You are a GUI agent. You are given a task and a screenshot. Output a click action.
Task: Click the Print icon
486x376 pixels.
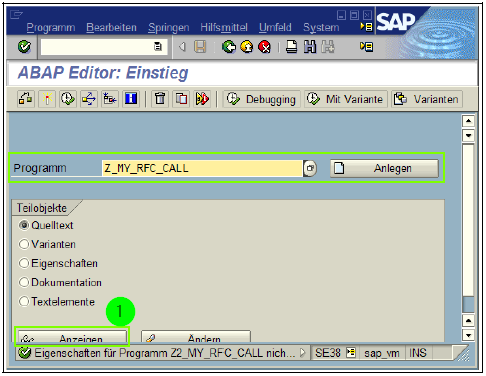click(x=291, y=47)
